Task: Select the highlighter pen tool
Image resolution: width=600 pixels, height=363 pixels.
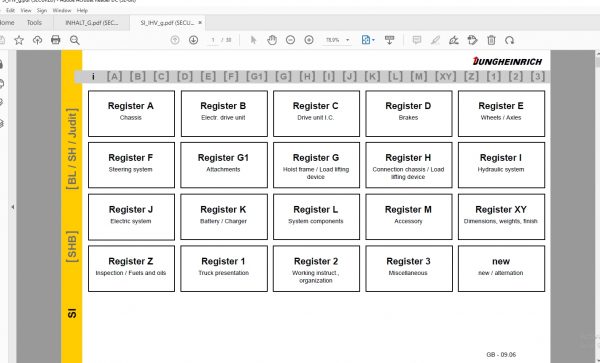Action: (435, 40)
